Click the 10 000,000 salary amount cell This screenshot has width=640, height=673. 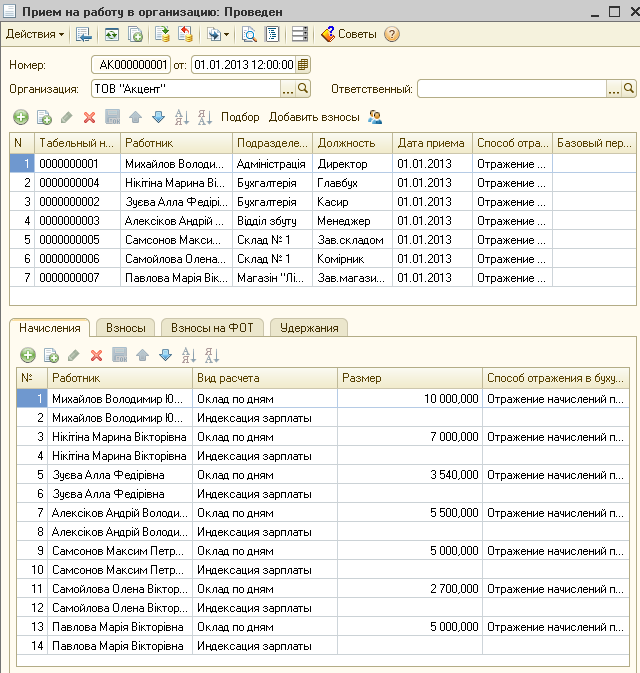409,399
